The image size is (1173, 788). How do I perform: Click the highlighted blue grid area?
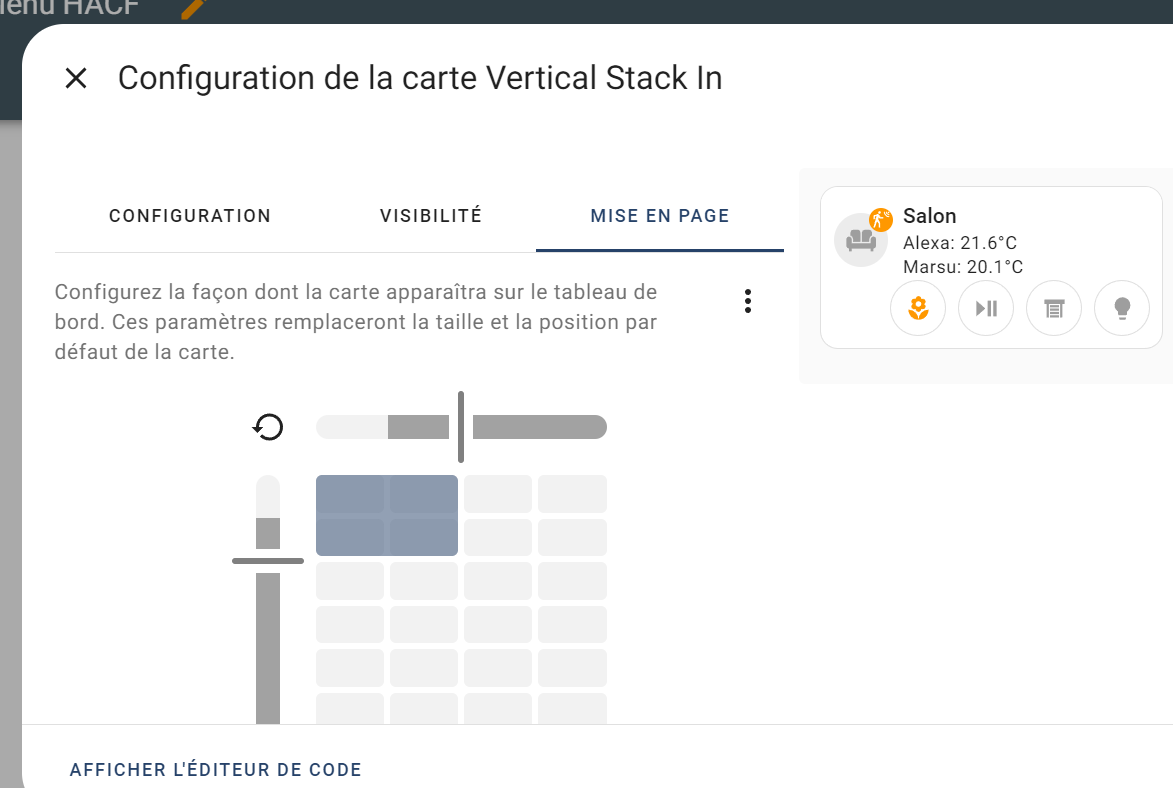point(387,515)
